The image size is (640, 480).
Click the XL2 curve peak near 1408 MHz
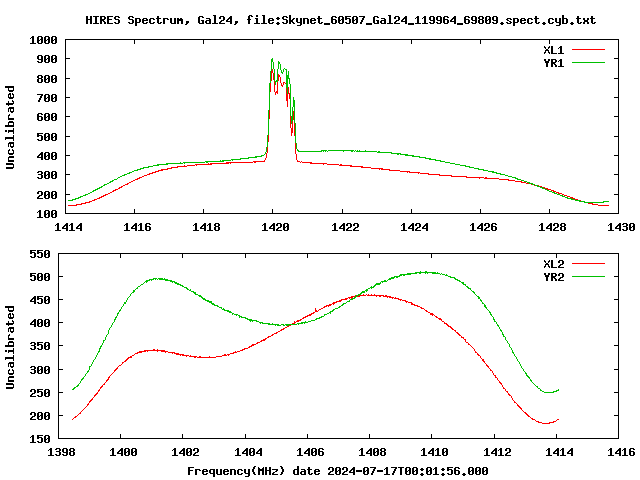(x=369, y=295)
